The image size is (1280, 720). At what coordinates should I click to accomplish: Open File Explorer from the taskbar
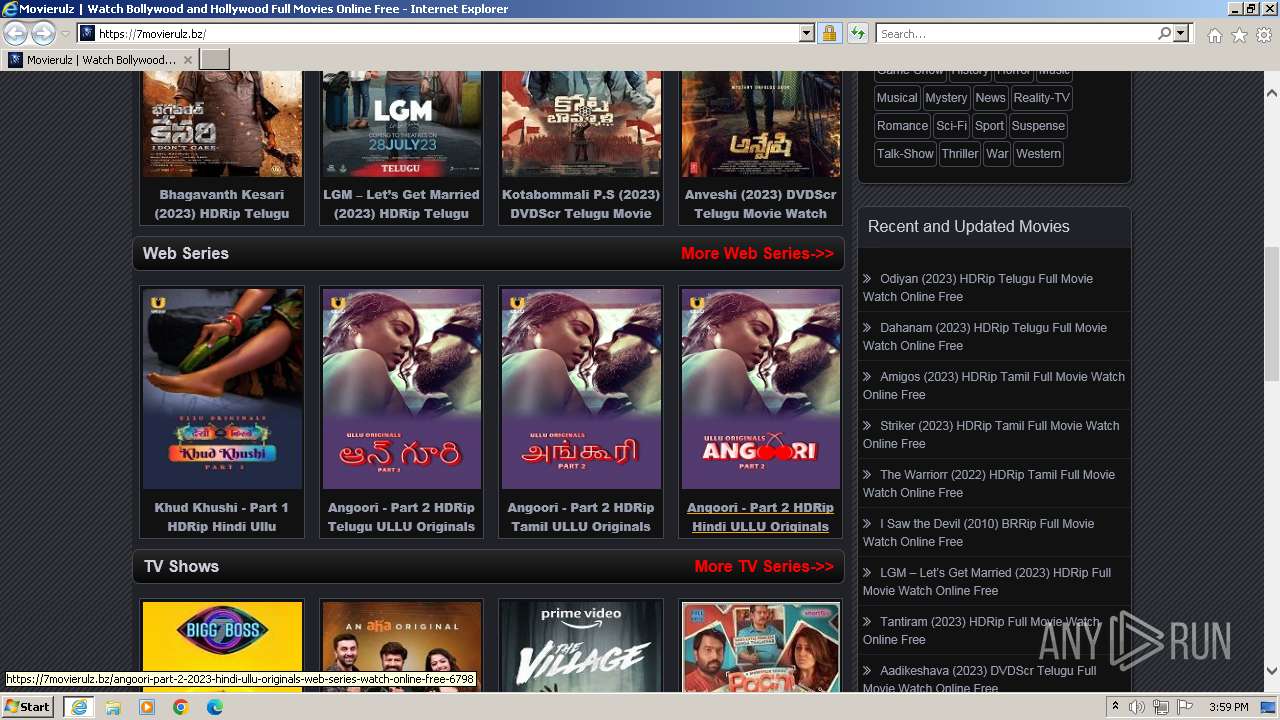[x=113, y=707]
